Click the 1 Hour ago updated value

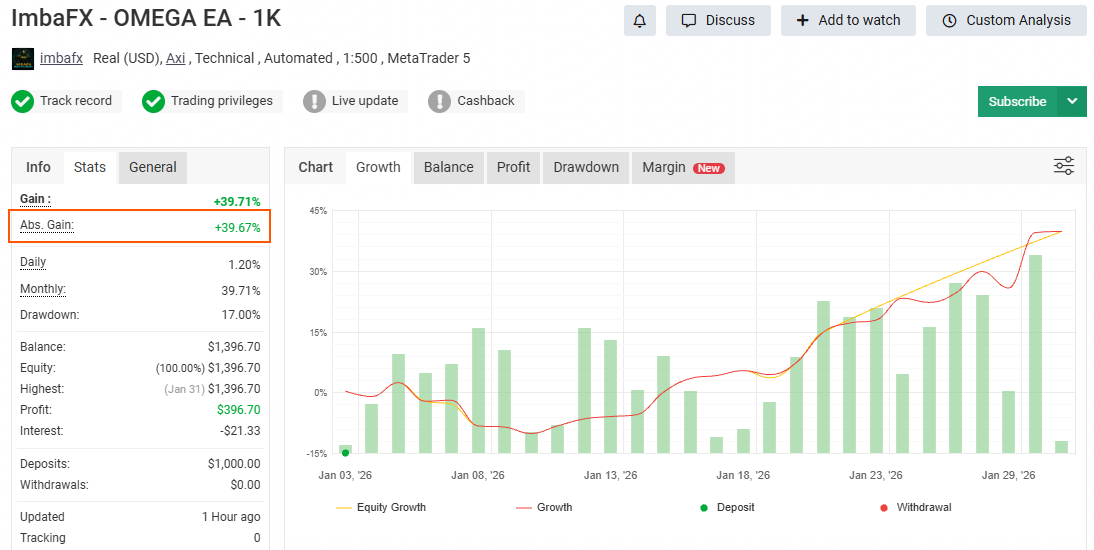tap(231, 516)
